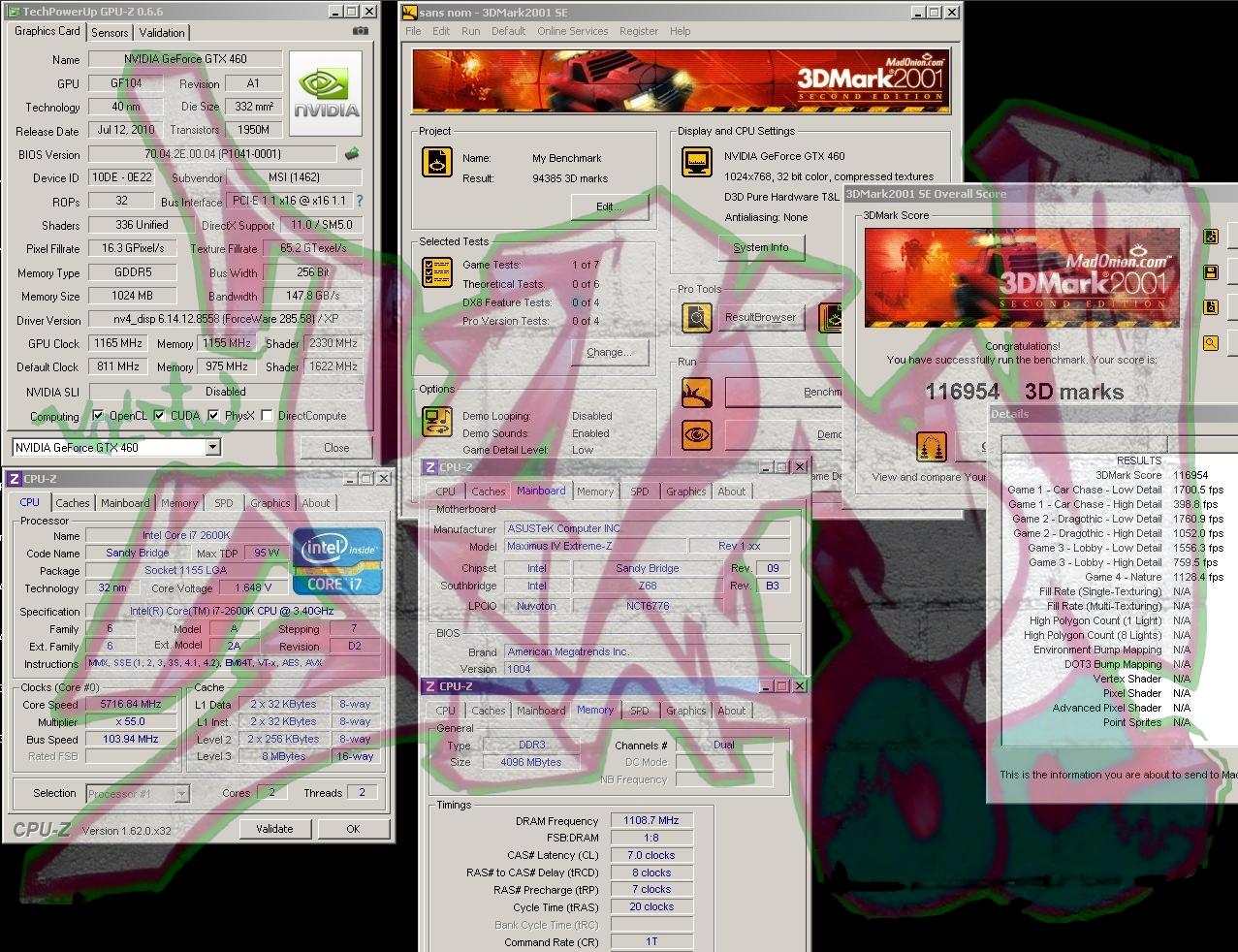
Task: Click the Close button in GPU-Z
Action: tap(336, 447)
